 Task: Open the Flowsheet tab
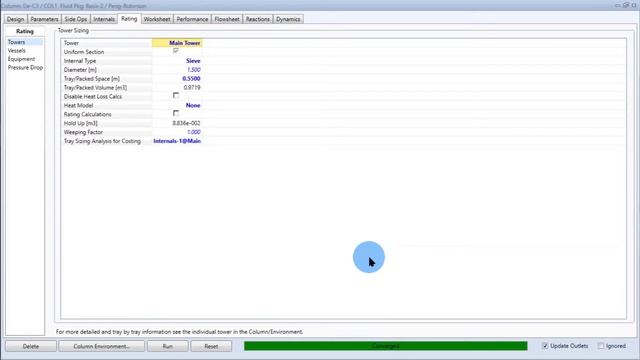(x=227, y=19)
